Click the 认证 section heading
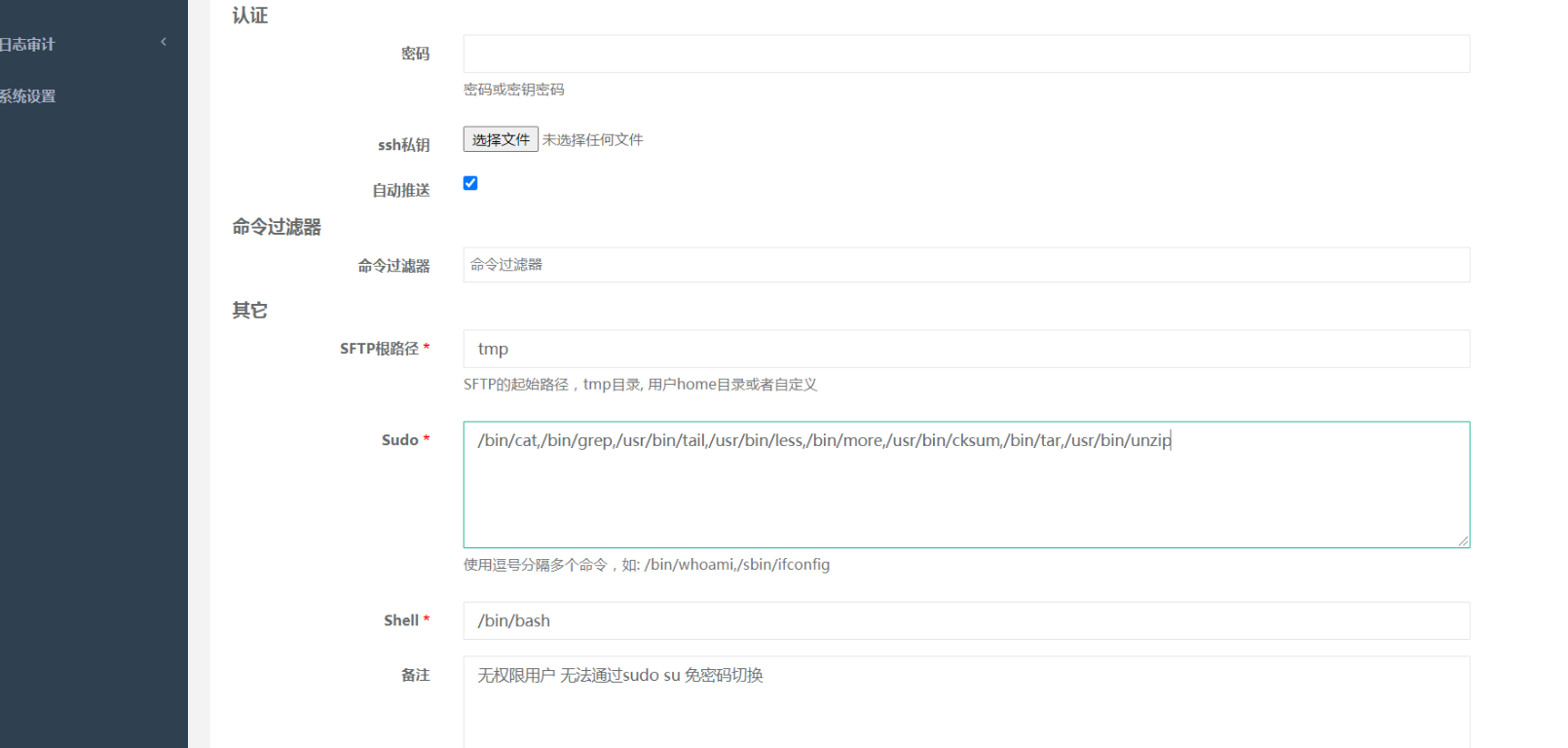1568x748 pixels. coord(249,16)
